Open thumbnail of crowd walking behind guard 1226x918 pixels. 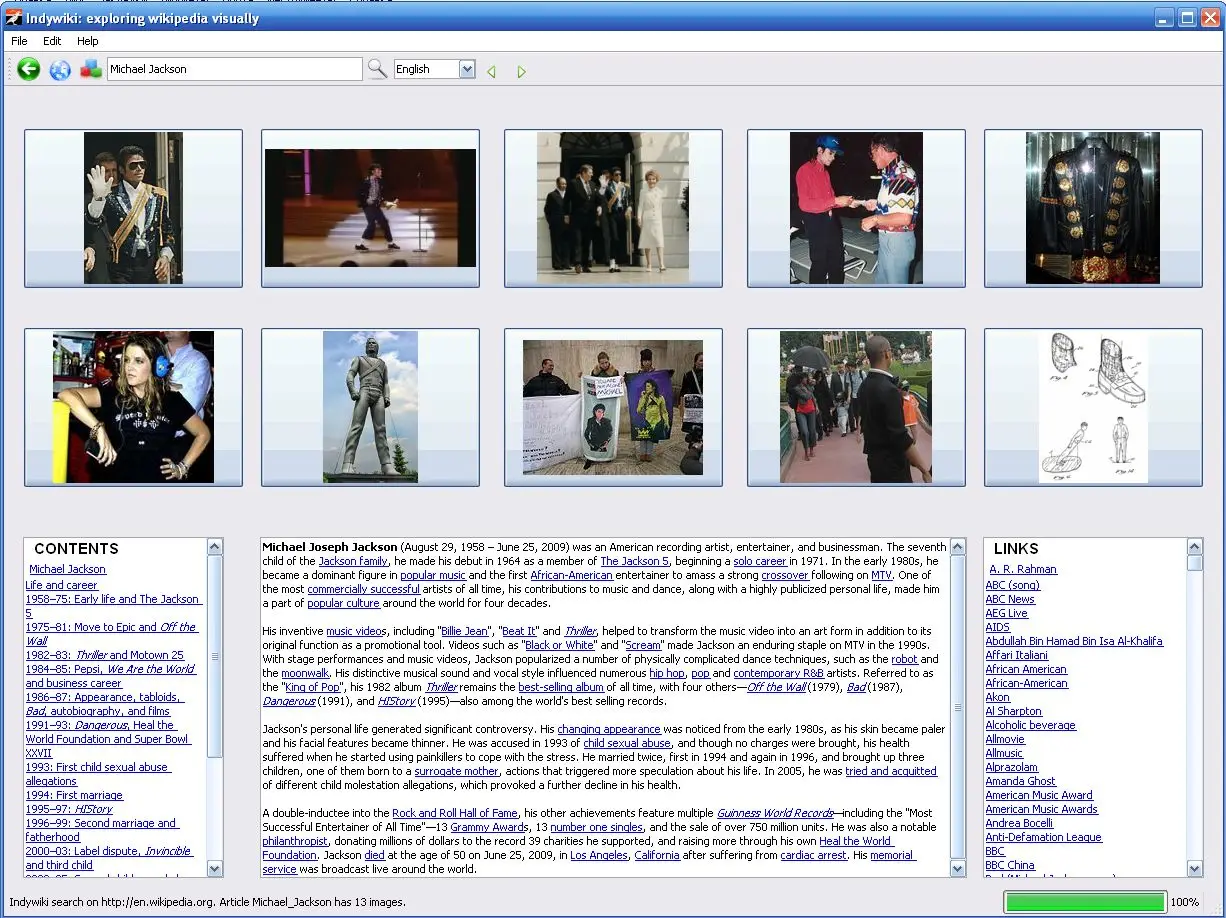click(x=856, y=407)
